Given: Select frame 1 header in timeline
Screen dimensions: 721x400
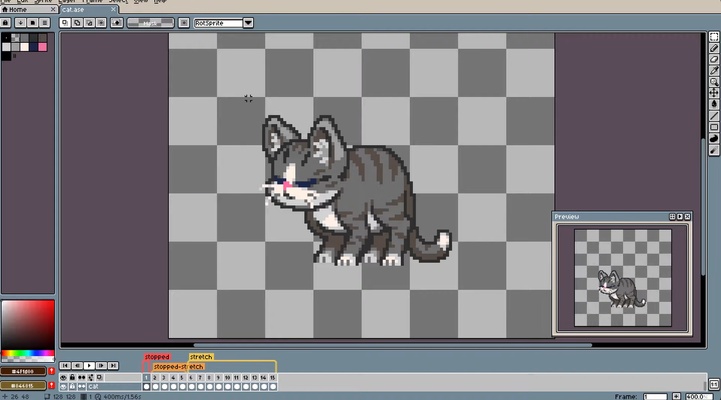Looking at the screenshot, I should coord(146,377).
